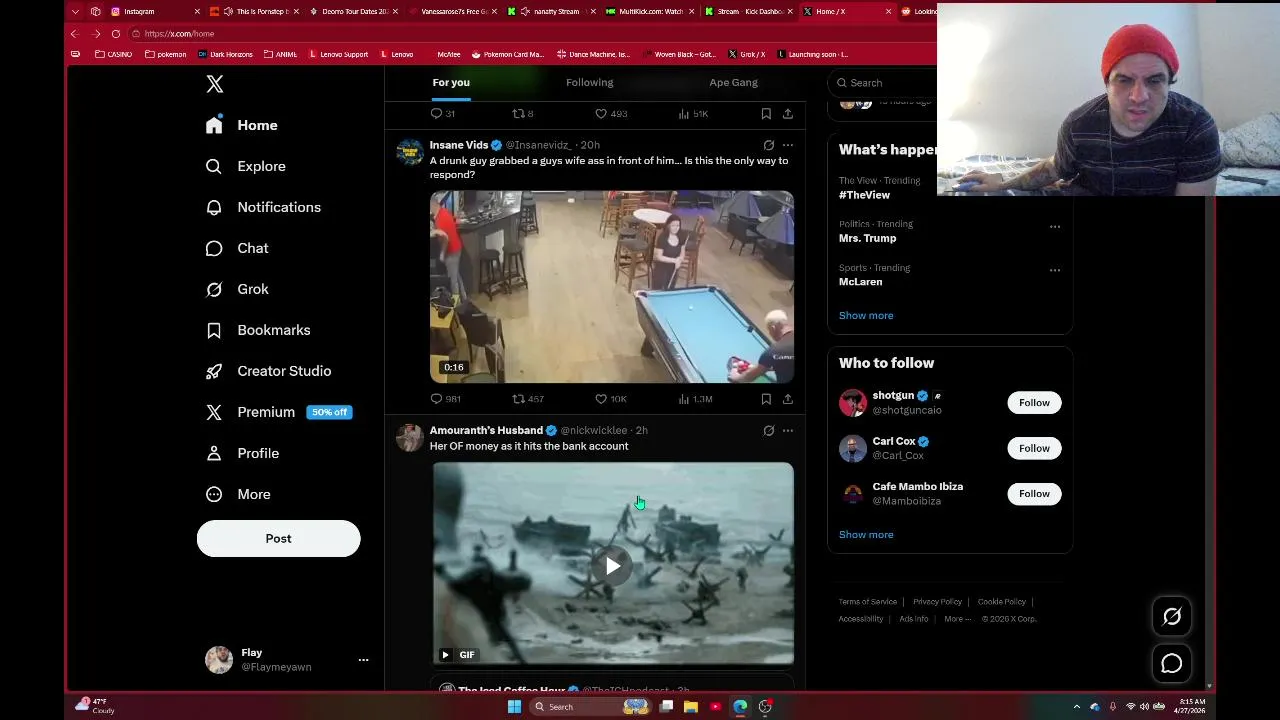Open floating Grok button
Viewport: 1280px width, 720px height.
pyautogui.click(x=1172, y=617)
